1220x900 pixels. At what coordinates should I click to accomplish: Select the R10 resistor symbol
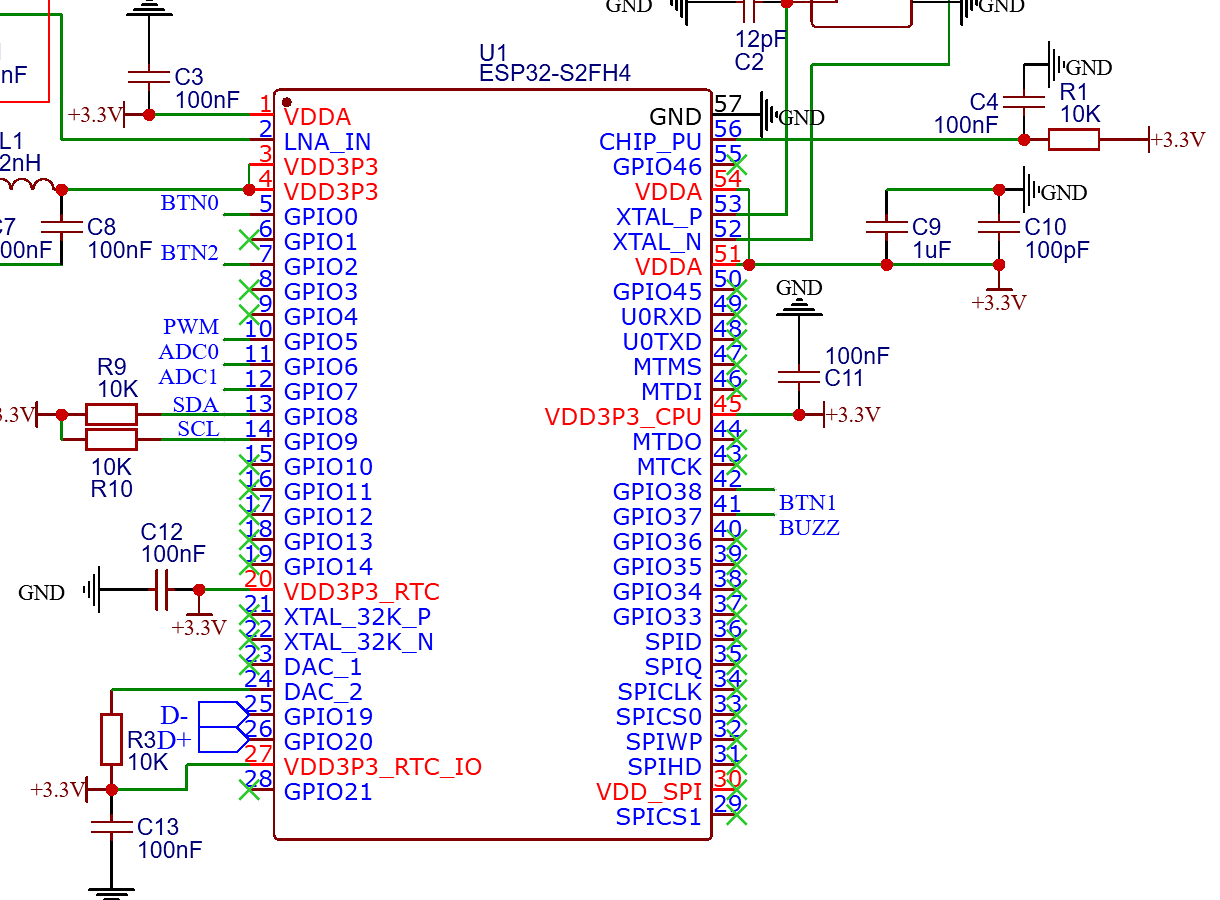tap(111, 439)
